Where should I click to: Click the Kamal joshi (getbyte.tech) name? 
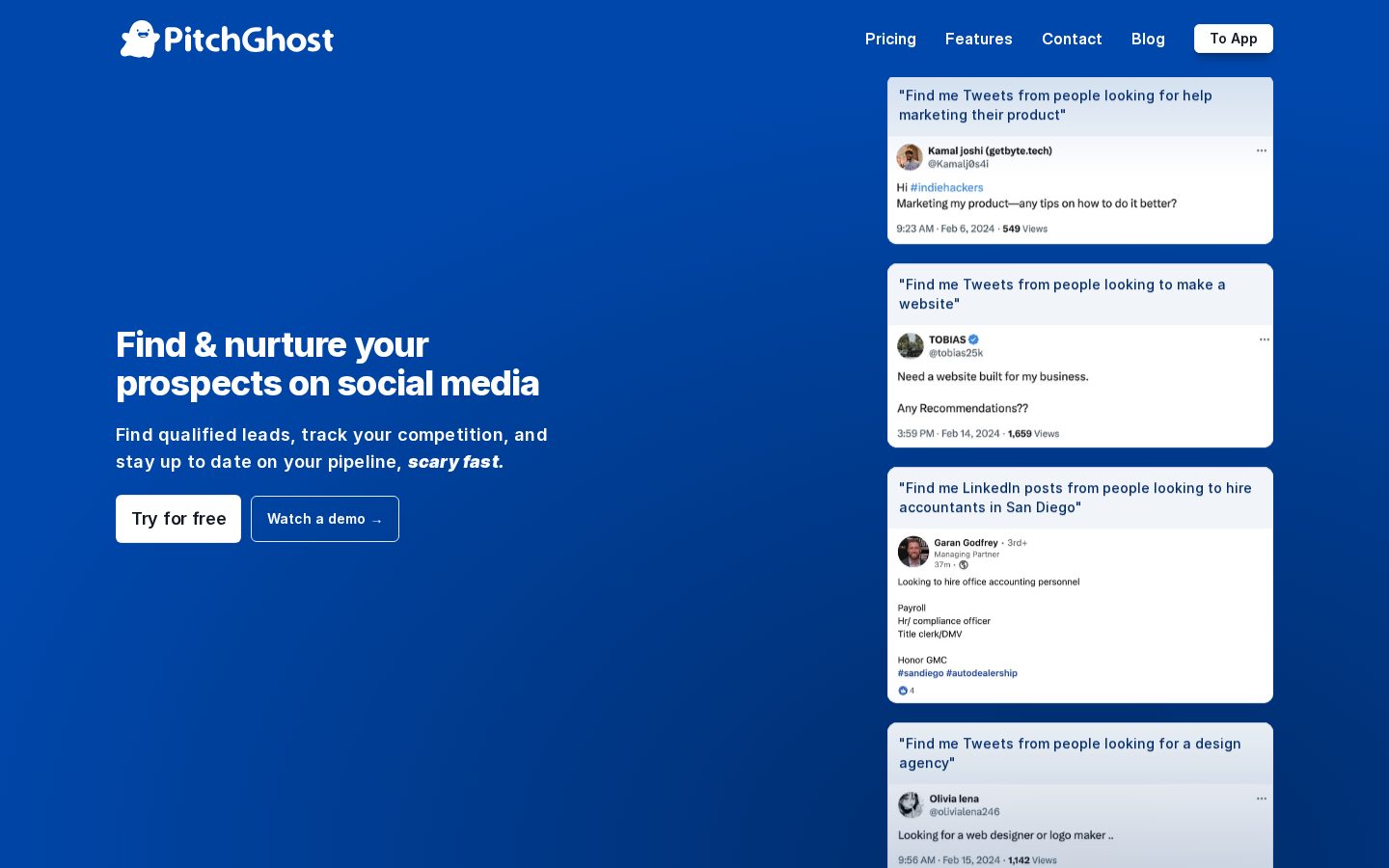pyautogui.click(x=990, y=150)
